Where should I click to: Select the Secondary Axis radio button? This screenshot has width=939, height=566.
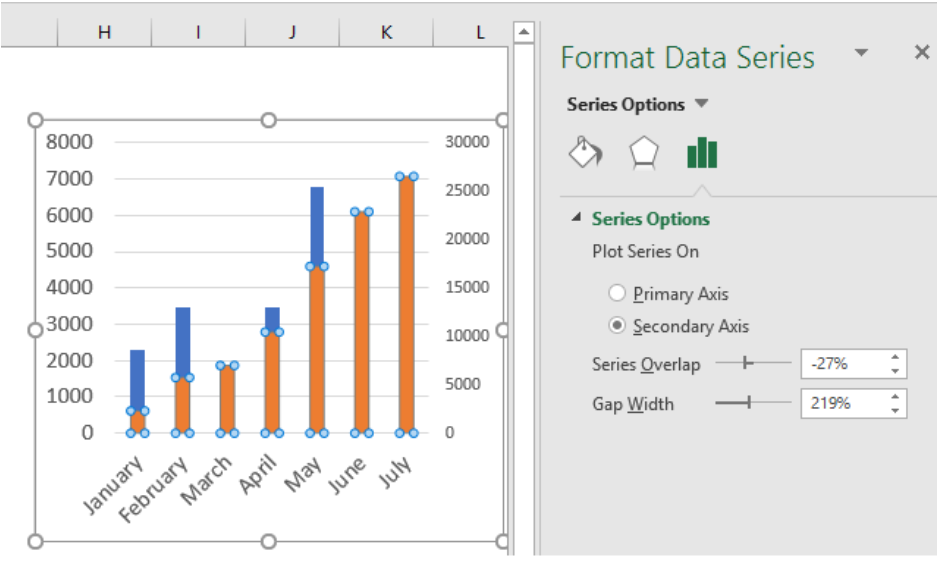tap(617, 325)
